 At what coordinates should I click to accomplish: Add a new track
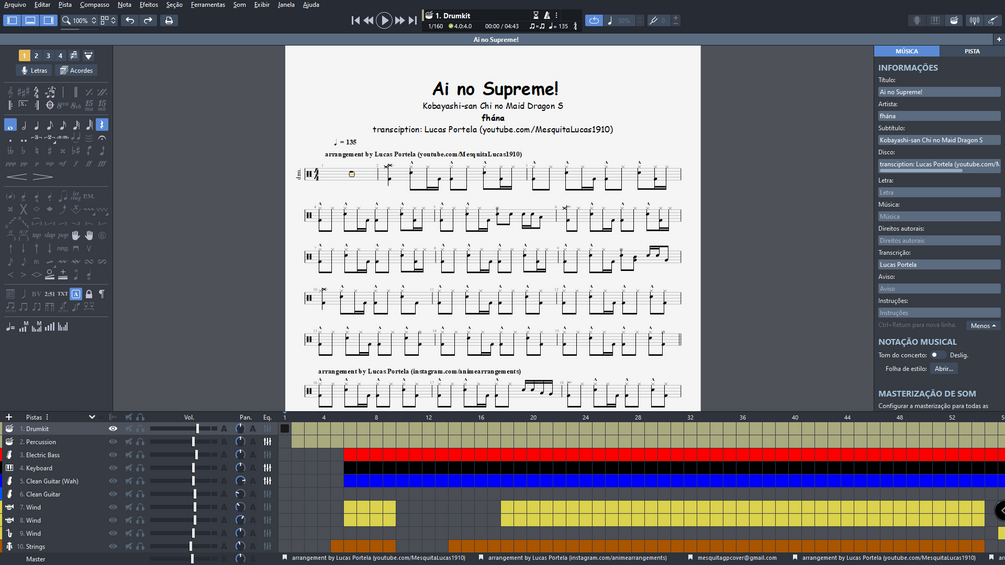point(8,417)
